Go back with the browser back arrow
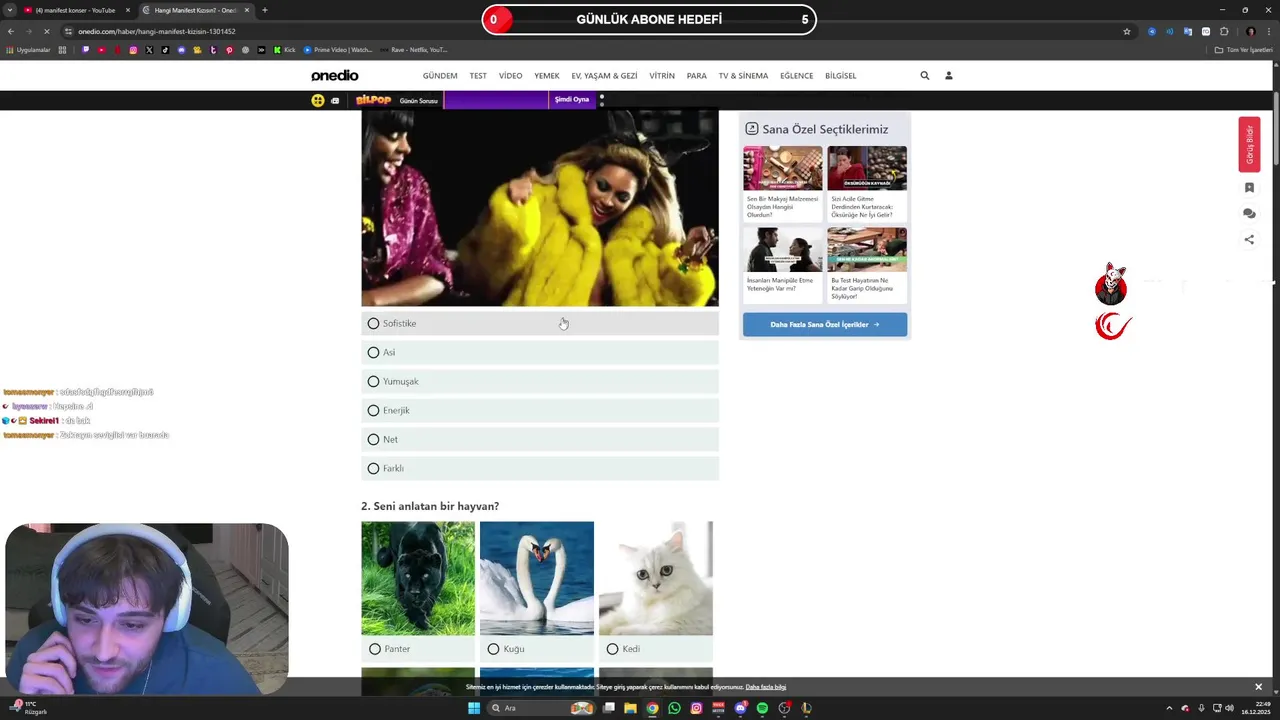 11,31
